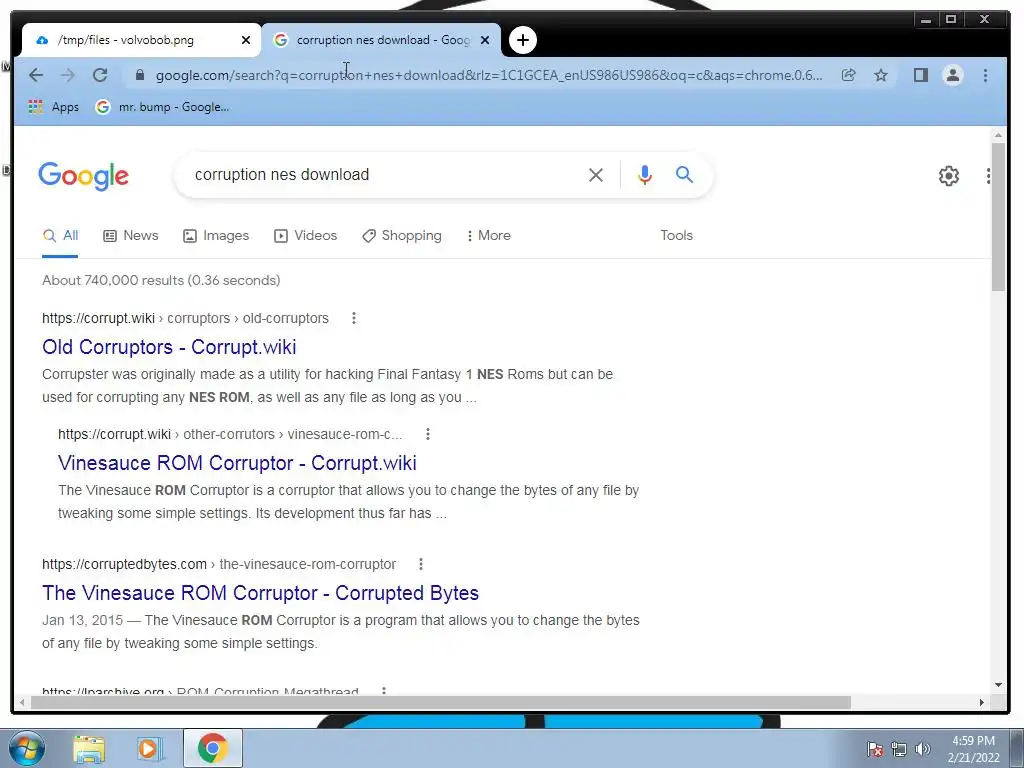
Task: Open the mr. bump Google bookmark
Action: point(163,106)
